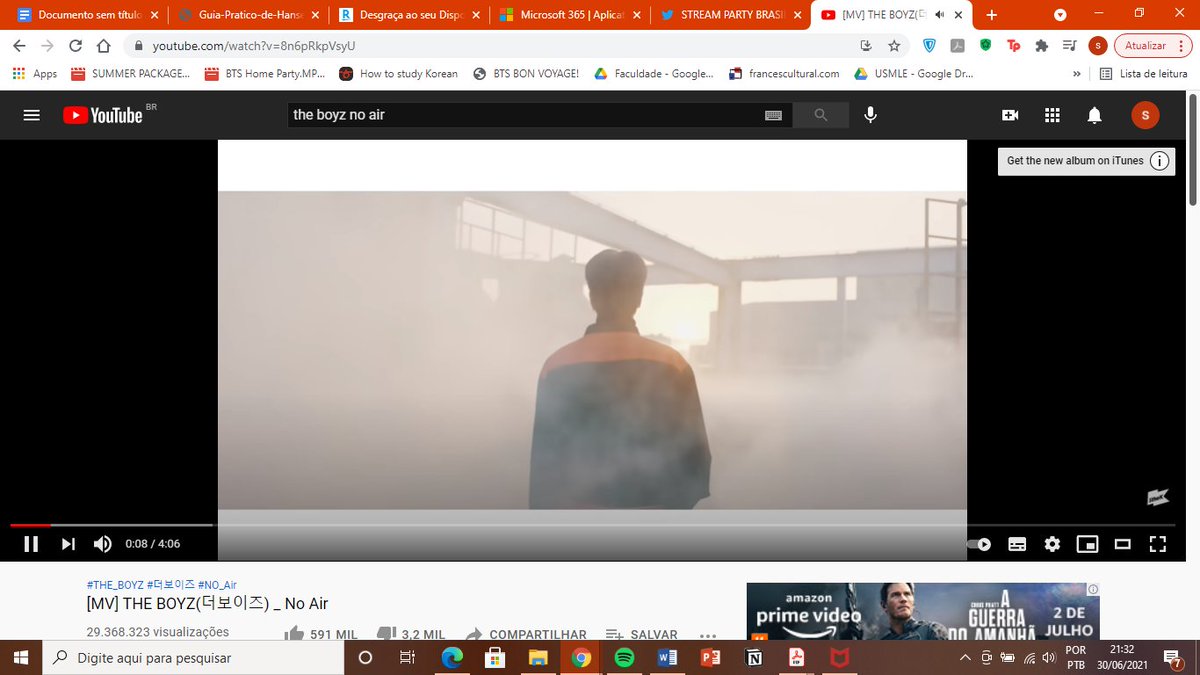Open the YouTube apps grid
This screenshot has width=1200, height=675.
(x=1052, y=115)
